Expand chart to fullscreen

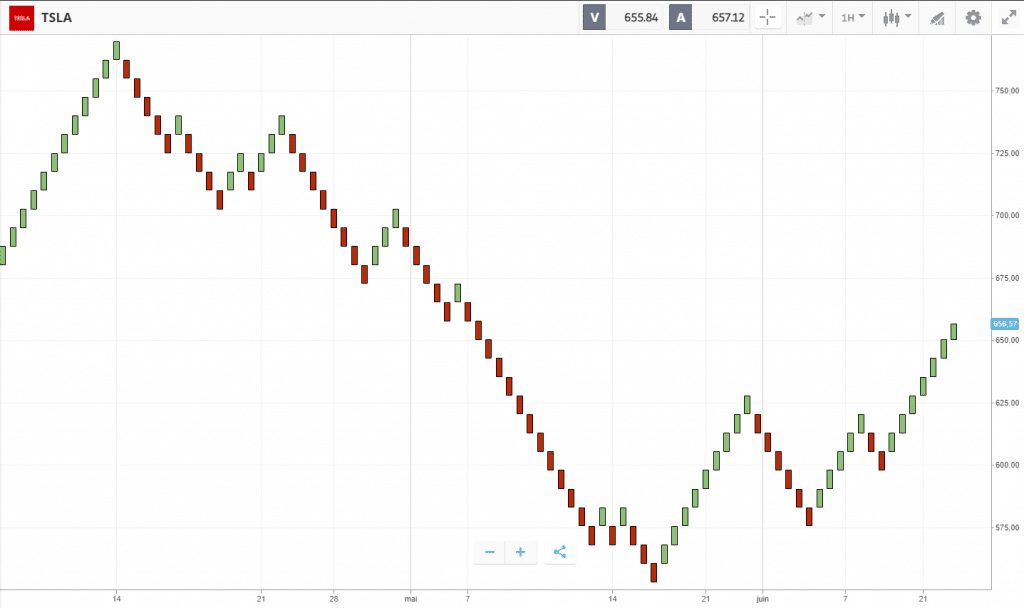pos(1009,18)
